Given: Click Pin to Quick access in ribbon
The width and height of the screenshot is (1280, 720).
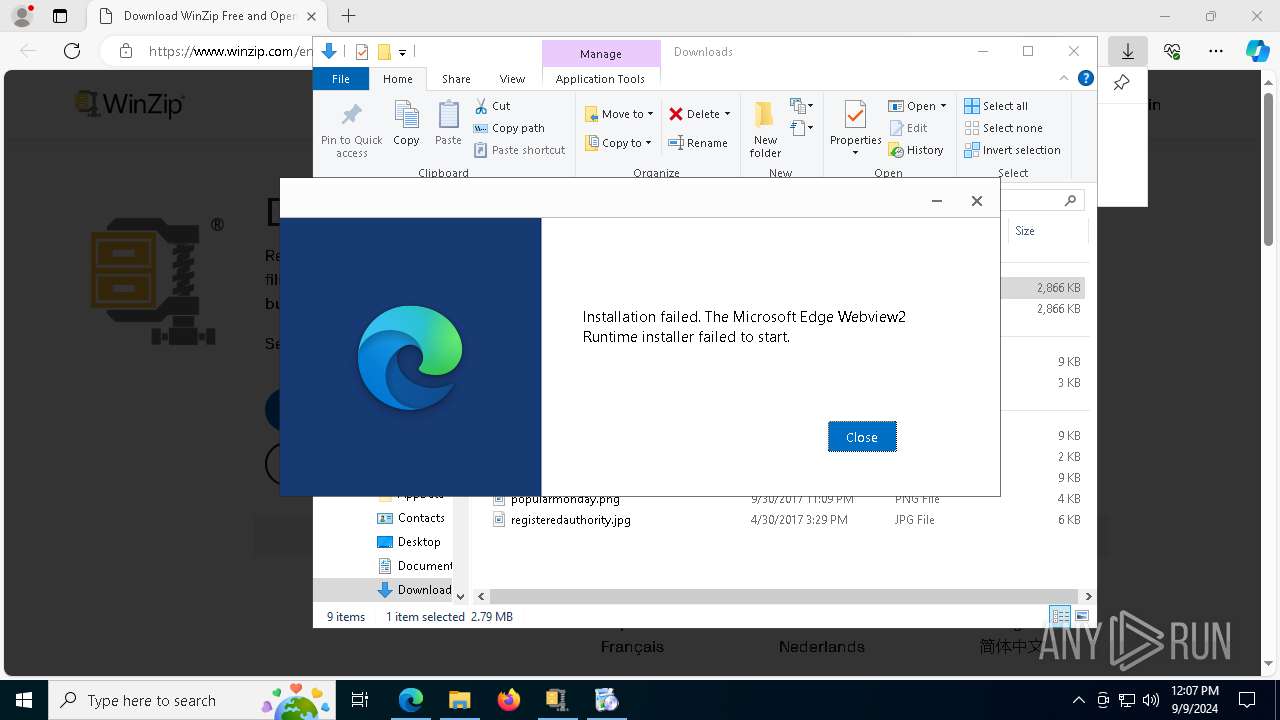Looking at the screenshot, I should [x=351, y=129].
